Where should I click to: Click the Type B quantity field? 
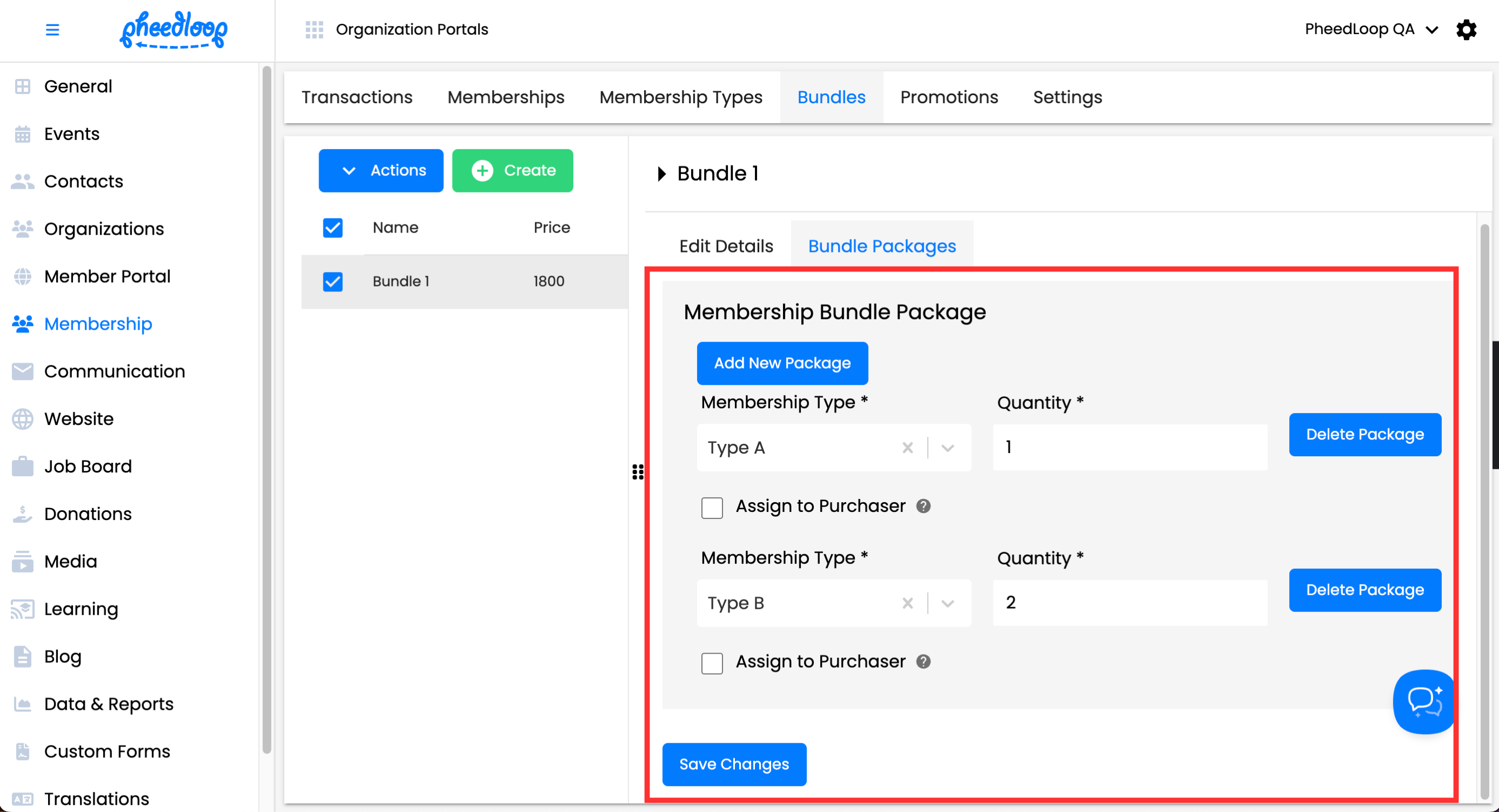pos(1130,603)
